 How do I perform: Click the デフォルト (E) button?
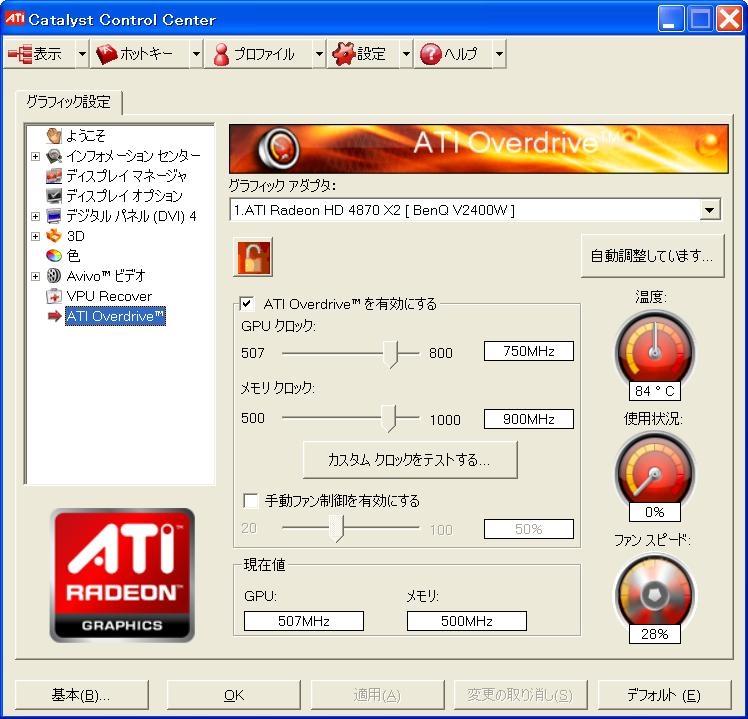(664, 695)
